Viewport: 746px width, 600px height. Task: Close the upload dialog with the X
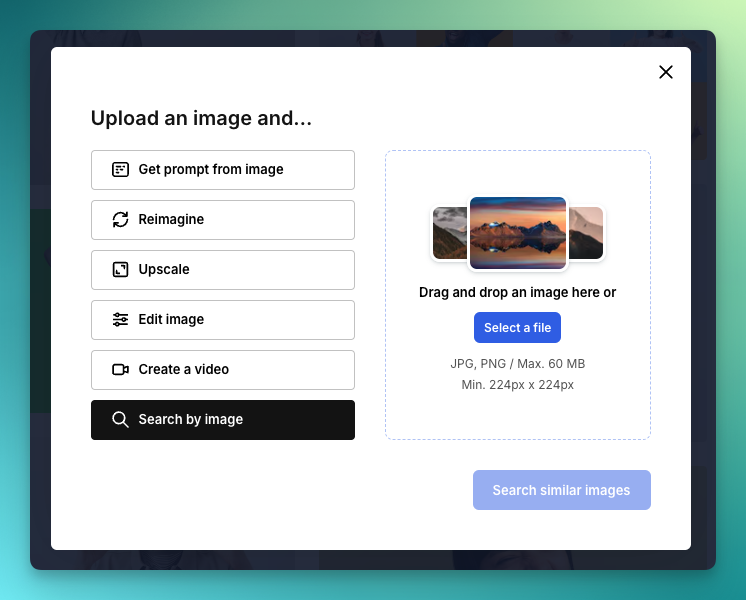(666, 72)
